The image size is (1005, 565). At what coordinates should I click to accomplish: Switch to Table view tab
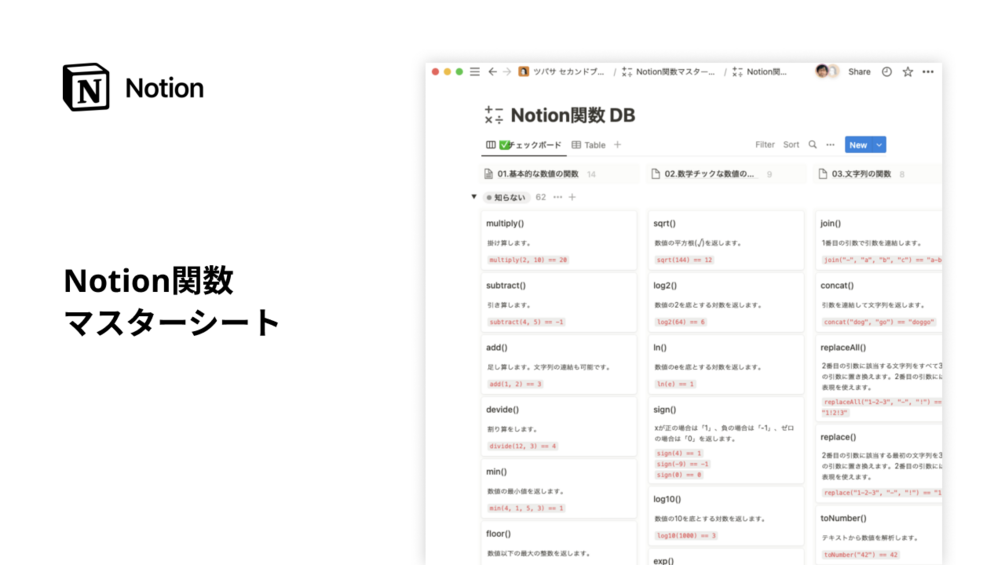click(x=588, y=145)
